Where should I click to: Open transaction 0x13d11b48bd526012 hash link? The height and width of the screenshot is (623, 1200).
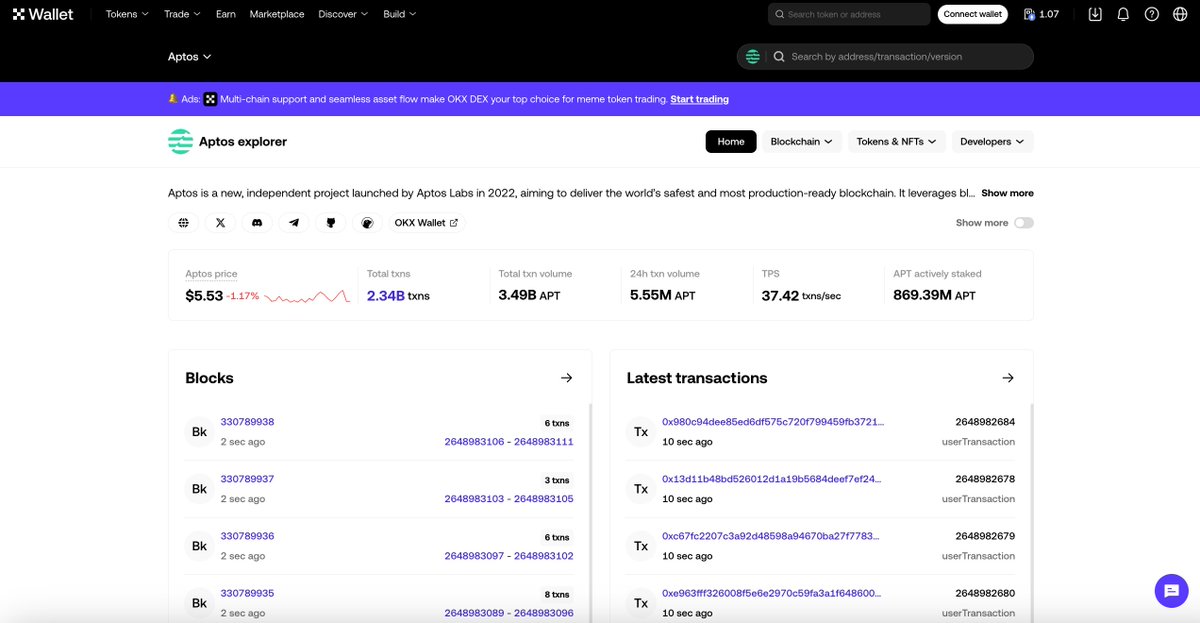coord(773,479)
